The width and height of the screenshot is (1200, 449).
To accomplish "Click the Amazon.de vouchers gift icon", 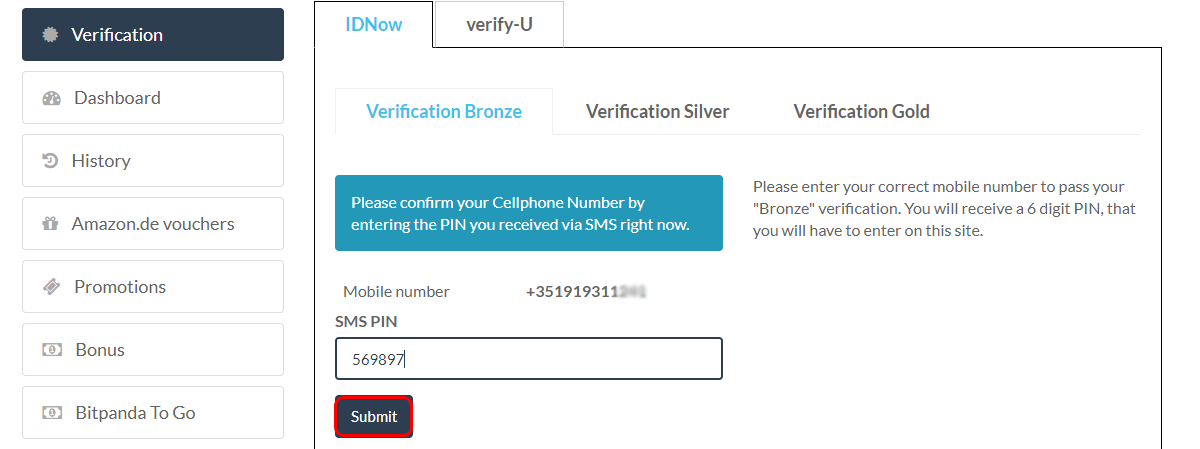I will coord(51,224).
